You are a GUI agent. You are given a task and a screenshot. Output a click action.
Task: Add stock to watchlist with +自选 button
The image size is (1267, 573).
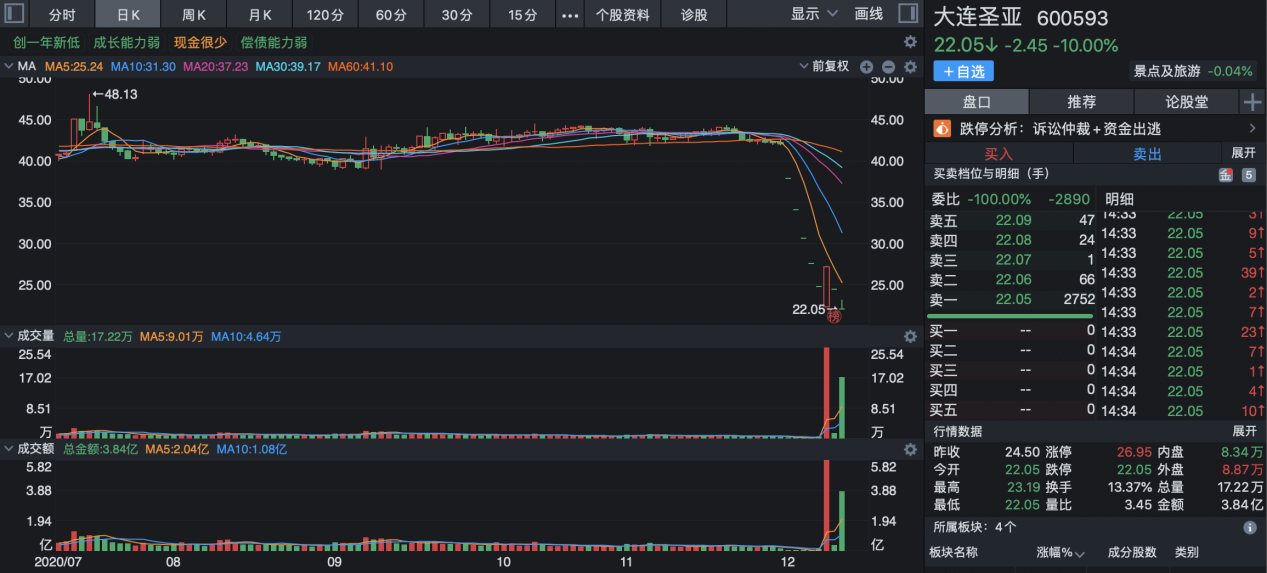pyautogui.click(x=964, y=71)
